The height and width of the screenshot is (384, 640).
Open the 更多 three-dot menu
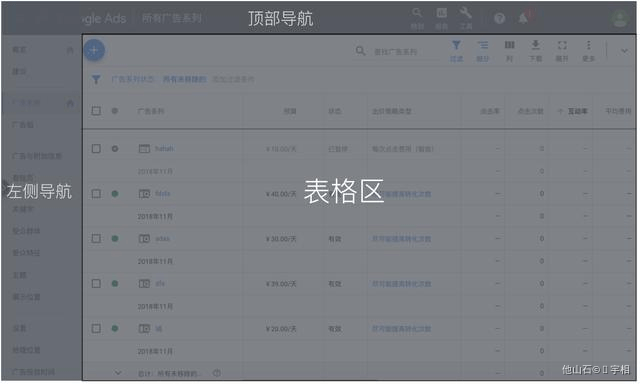588,45
